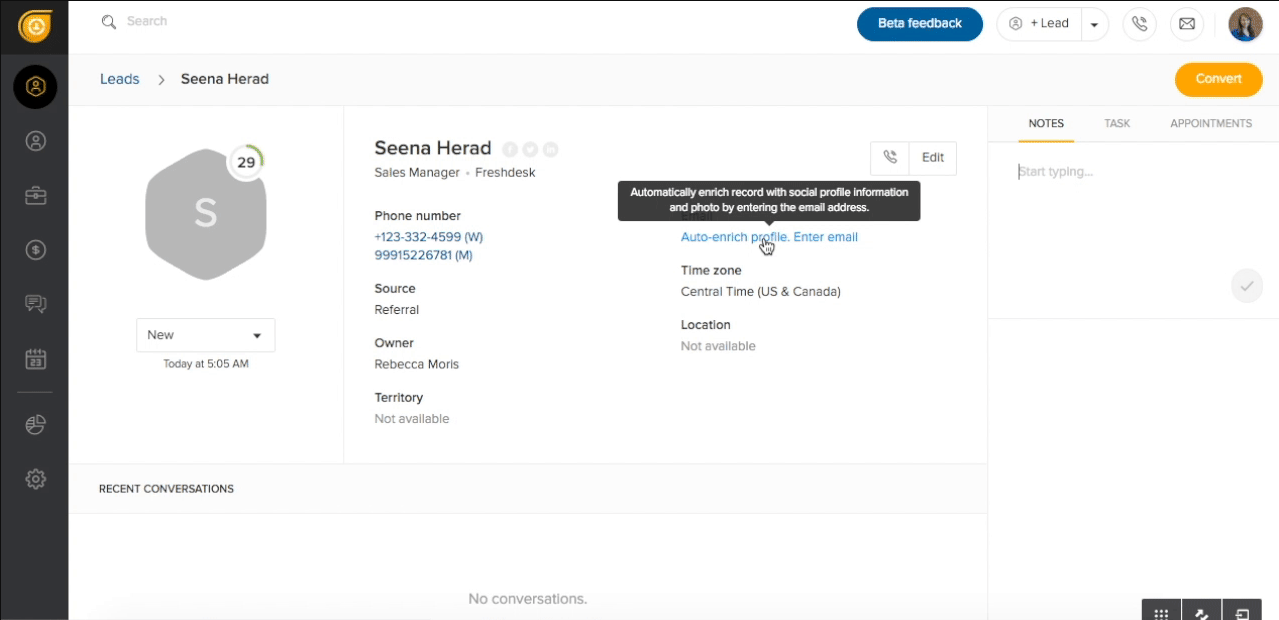Screen dimensions: 1279x620
Task: Click the note save checkmark button
Action: (x=1247, y=286)
